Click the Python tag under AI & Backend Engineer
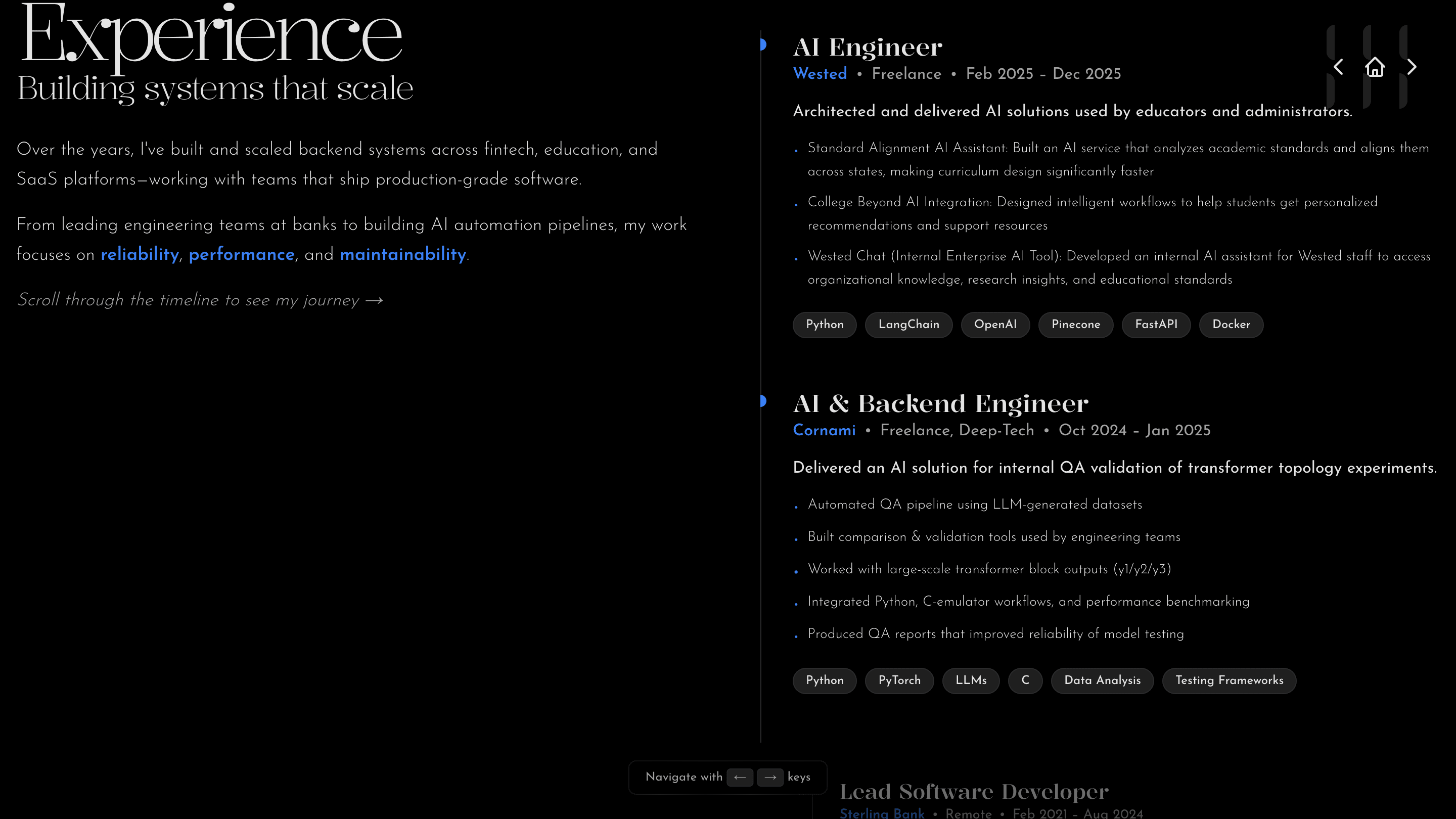Screen dimensions: 1456x819 (825, 680)
